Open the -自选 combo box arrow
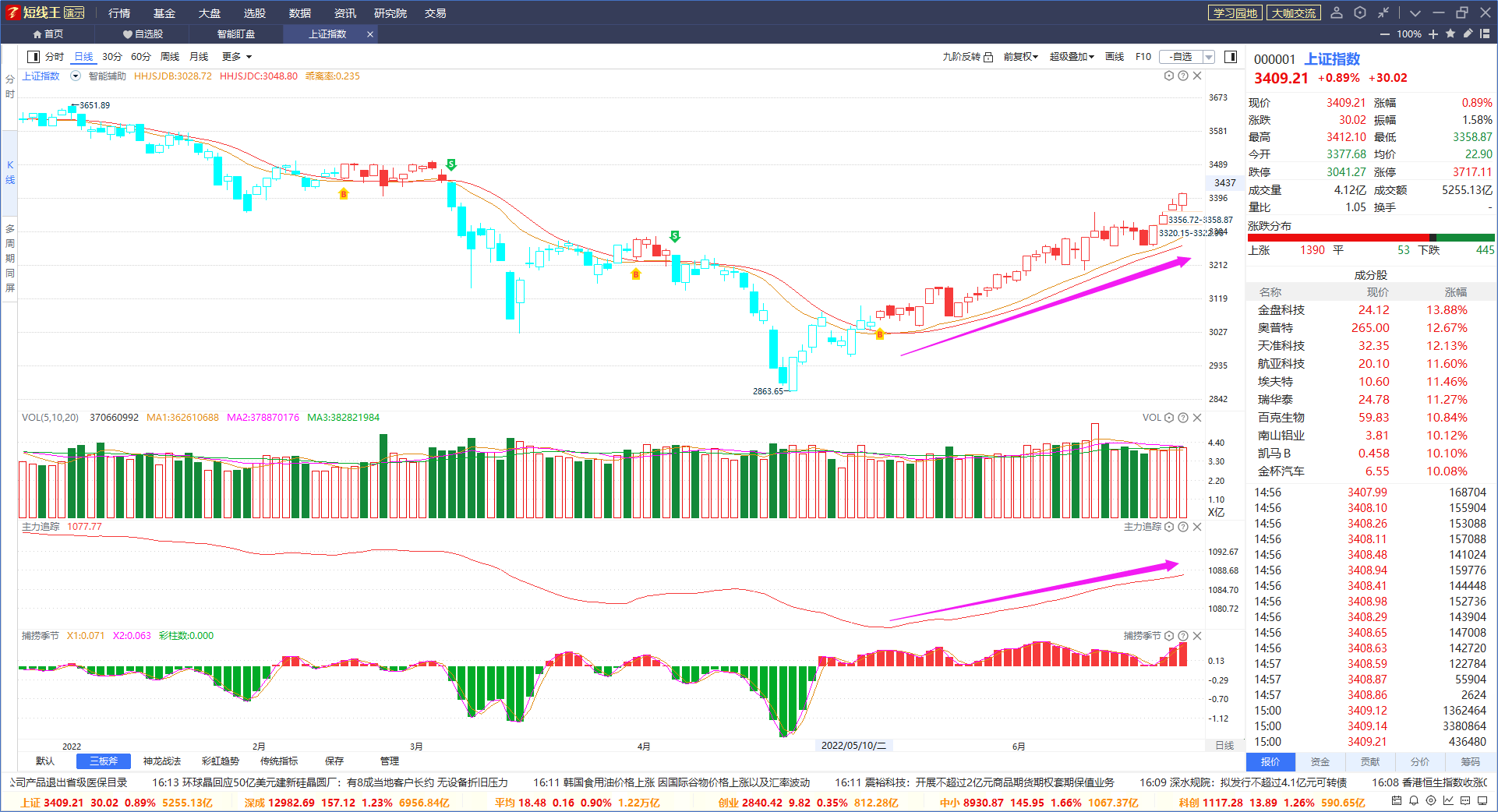The height and width of the screenshot is (812, 1498). tap(1209, 57)
